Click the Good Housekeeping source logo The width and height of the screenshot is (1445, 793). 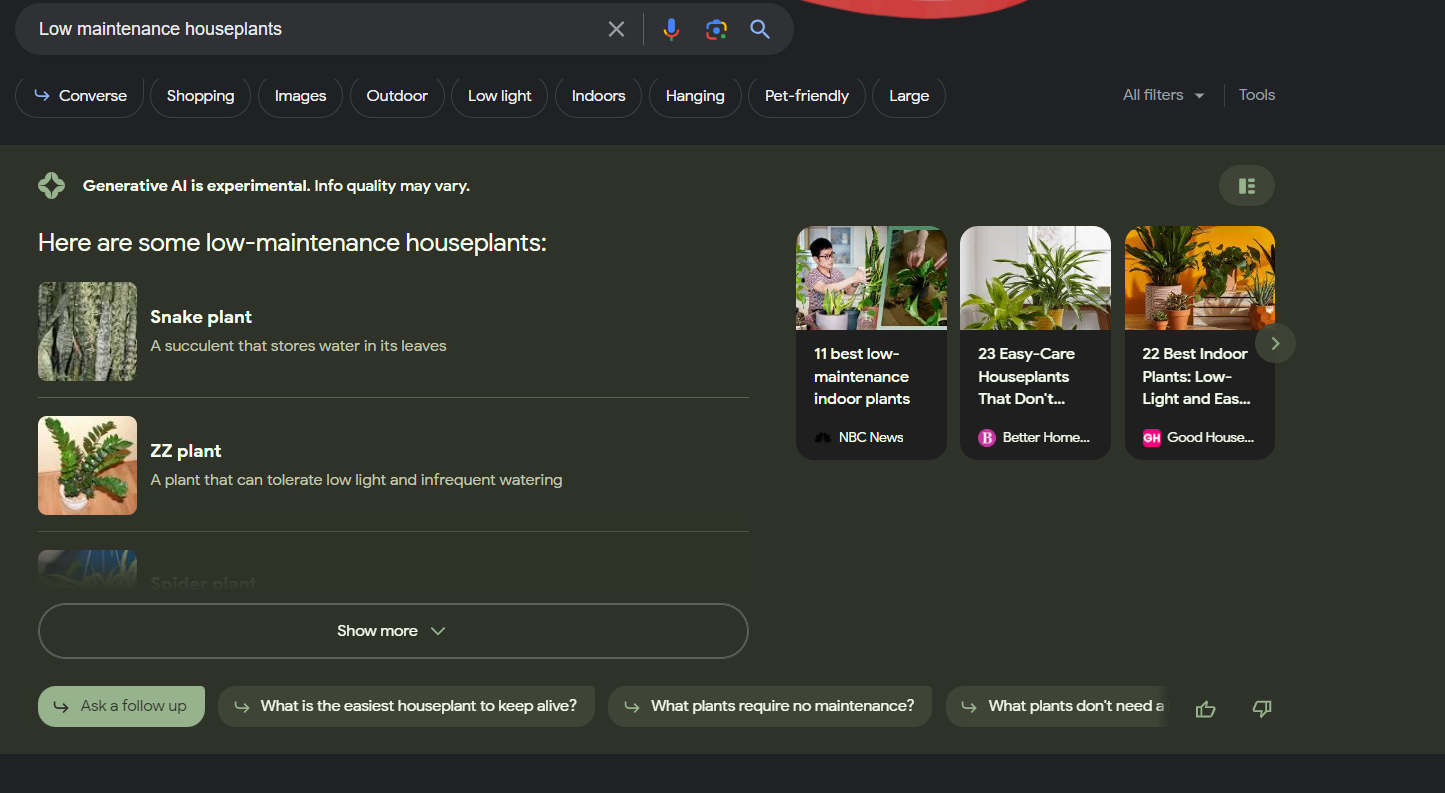[1151, 437]
